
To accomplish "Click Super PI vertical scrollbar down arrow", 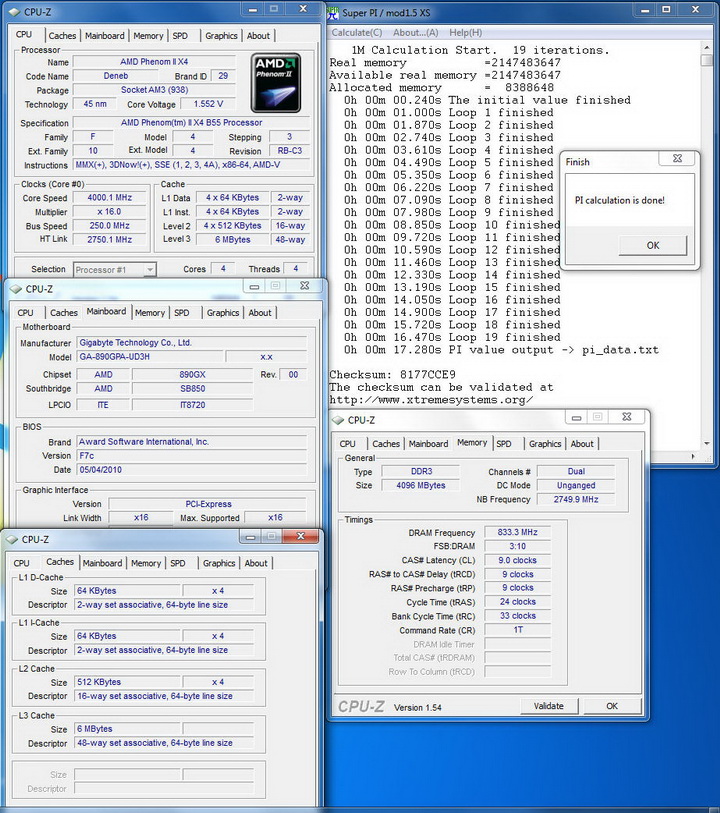I will (707, 443).
